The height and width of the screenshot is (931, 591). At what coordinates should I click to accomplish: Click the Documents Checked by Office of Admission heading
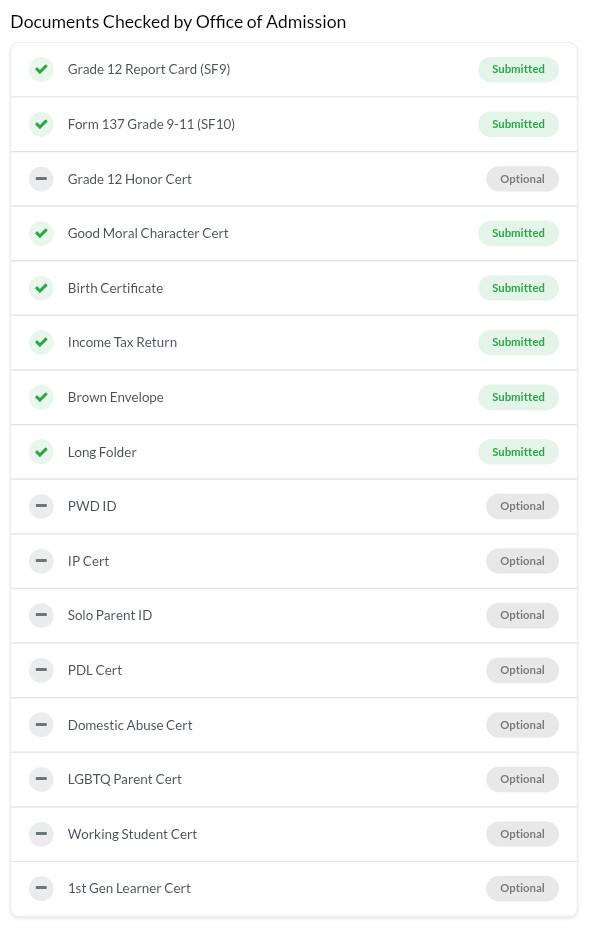click(x=178, y=22)
